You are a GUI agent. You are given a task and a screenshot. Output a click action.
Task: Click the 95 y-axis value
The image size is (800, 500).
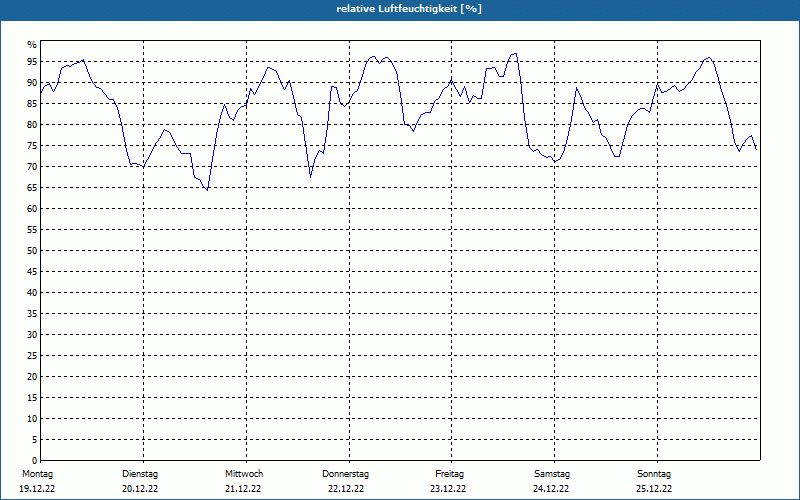click(x=32, y=62)
